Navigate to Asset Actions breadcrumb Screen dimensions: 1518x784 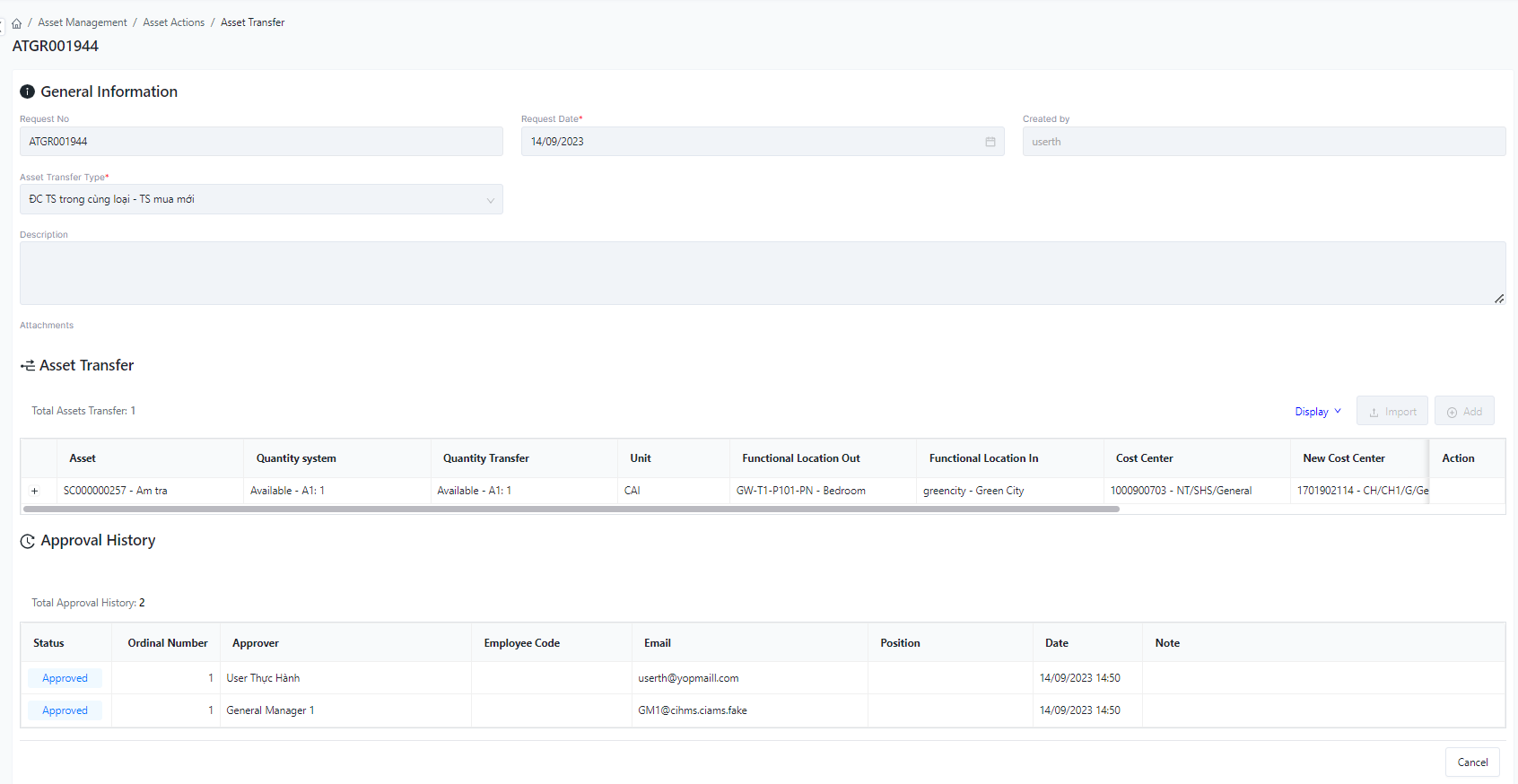point(174,22)
